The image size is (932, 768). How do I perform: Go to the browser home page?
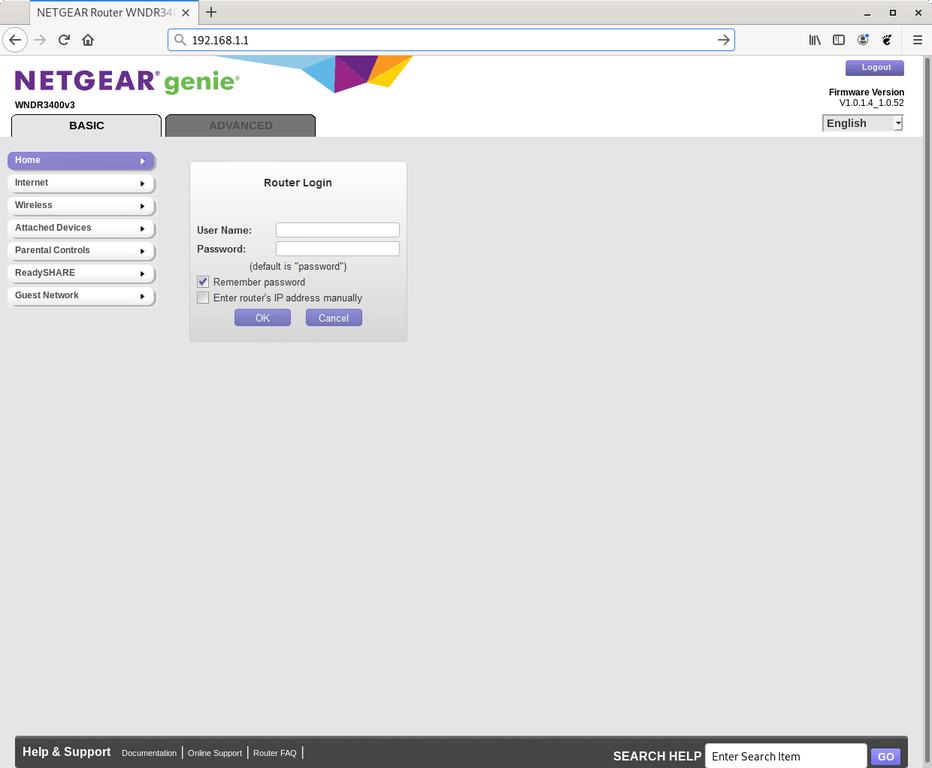point(88,40)
